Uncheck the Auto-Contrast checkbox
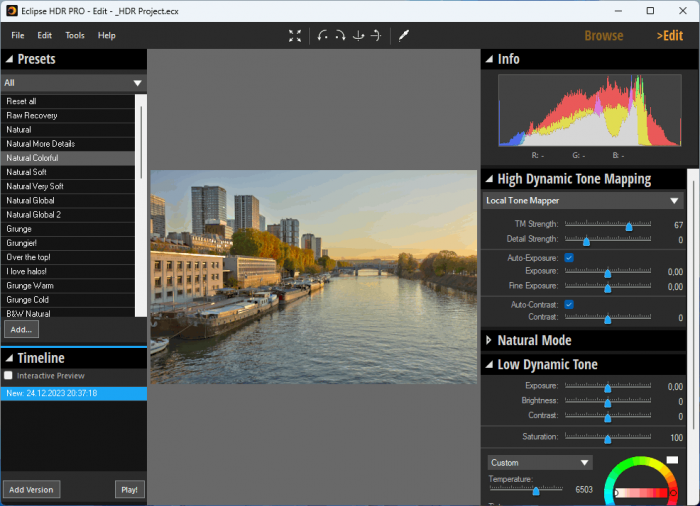This screenshot has height=506, width=700. pos(569,304)
